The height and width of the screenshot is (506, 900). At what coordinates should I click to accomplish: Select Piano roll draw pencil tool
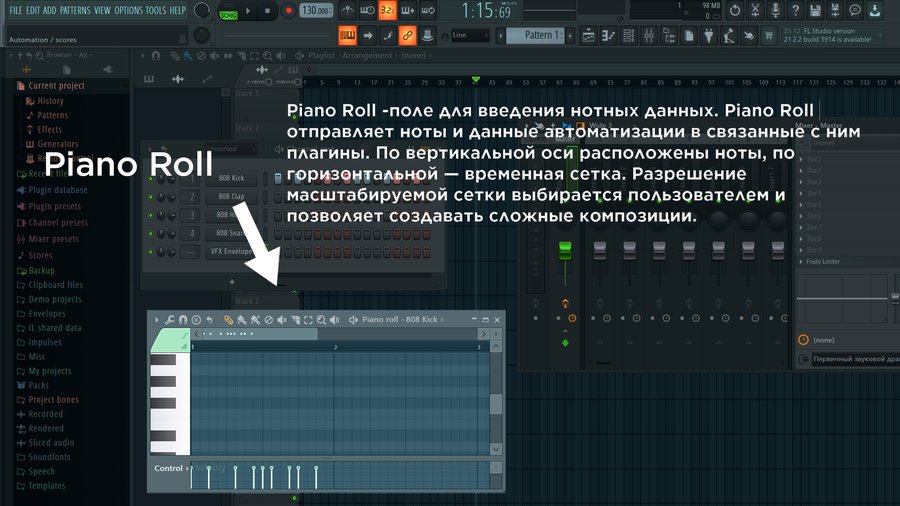[x=228, y=320]
